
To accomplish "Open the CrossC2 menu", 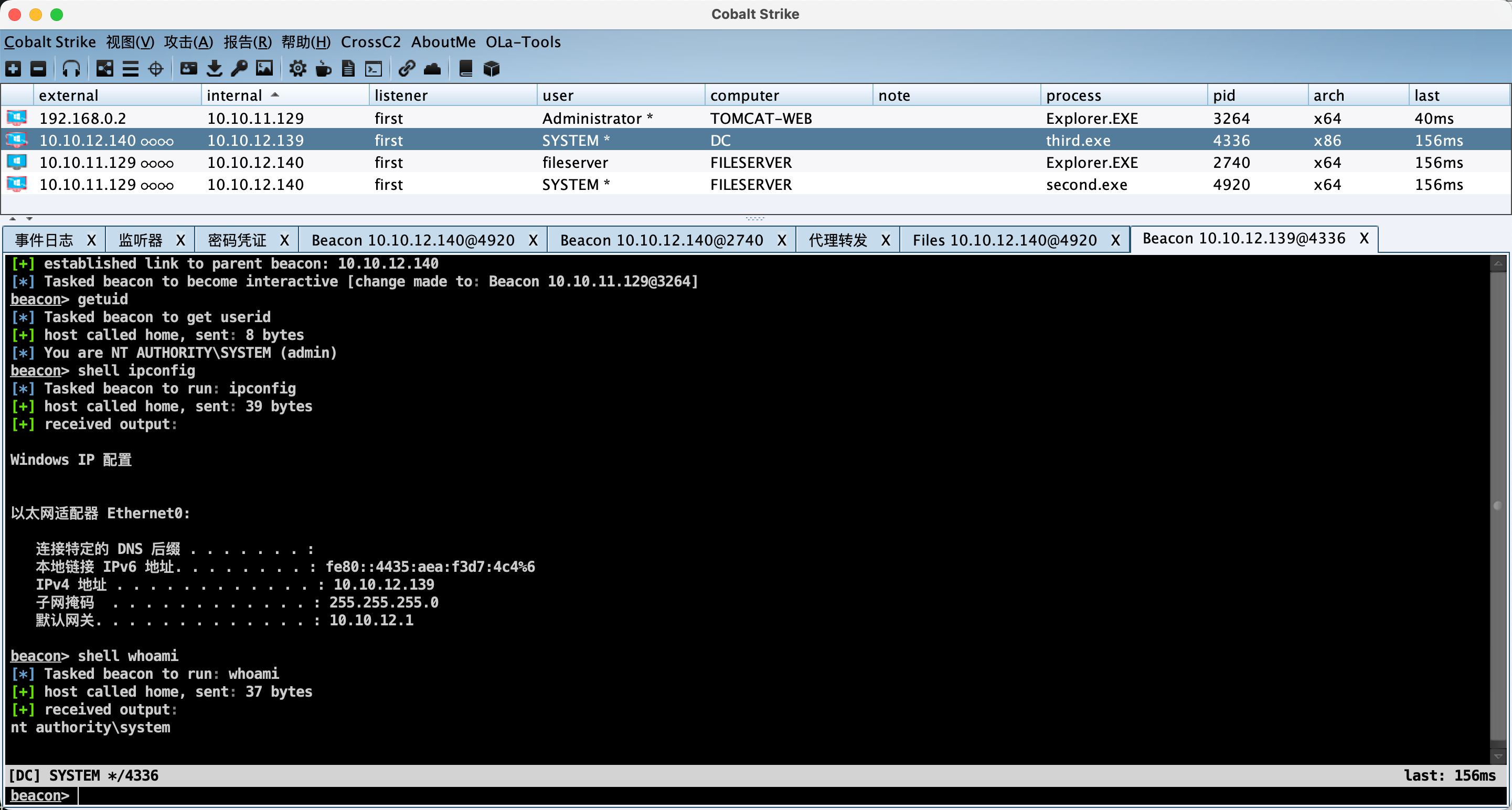I will point(370,42).
